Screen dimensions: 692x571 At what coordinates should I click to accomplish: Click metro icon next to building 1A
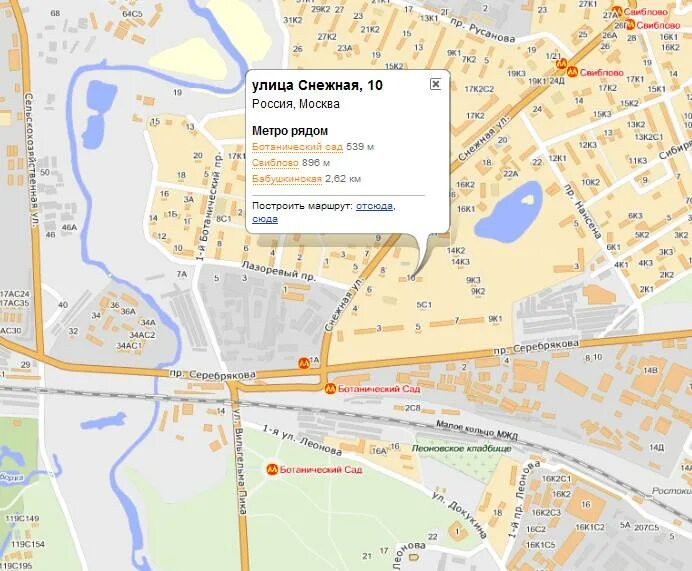(x=304, y=363)
